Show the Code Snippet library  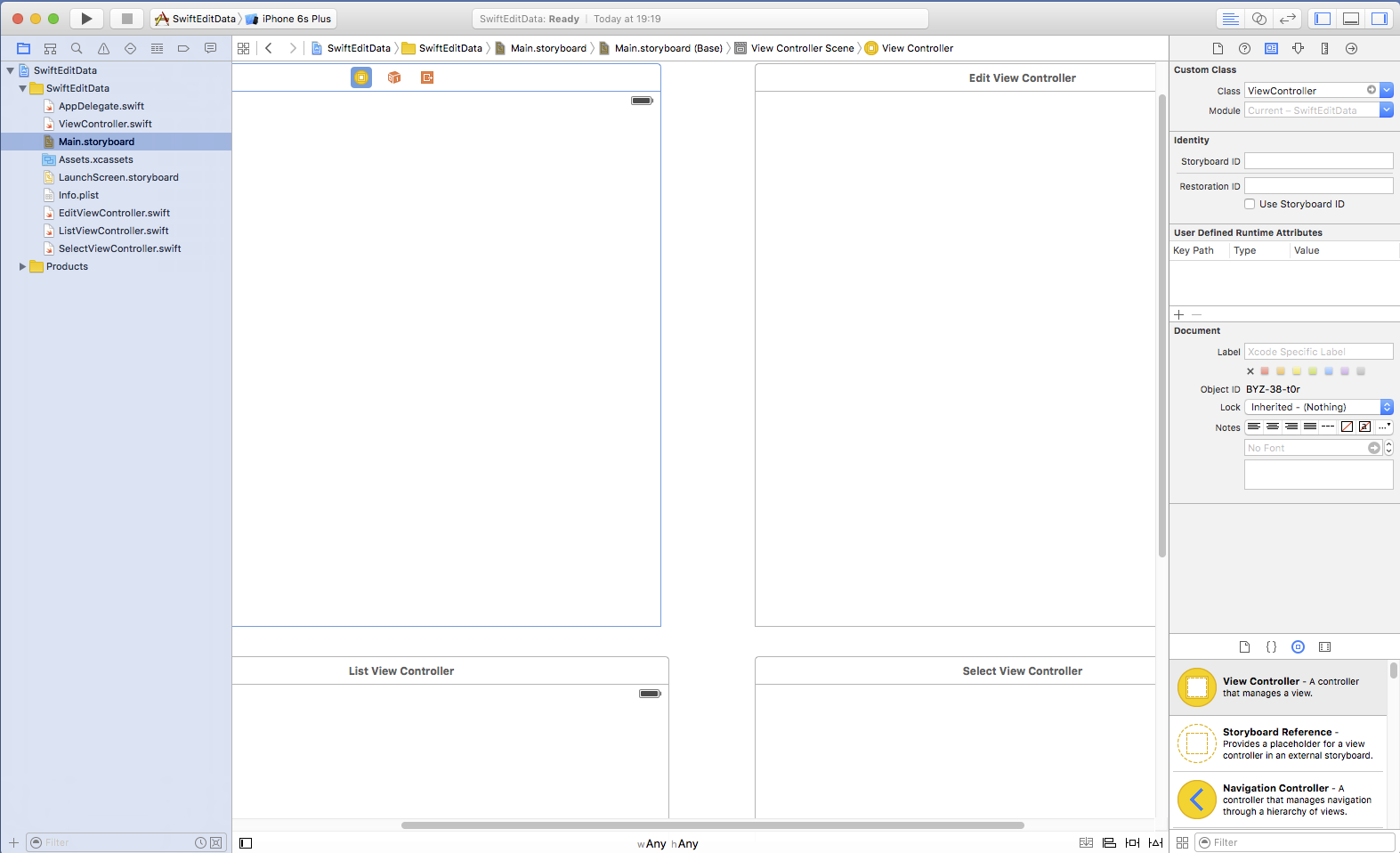pyautogui.click(x=1271, y=647)
